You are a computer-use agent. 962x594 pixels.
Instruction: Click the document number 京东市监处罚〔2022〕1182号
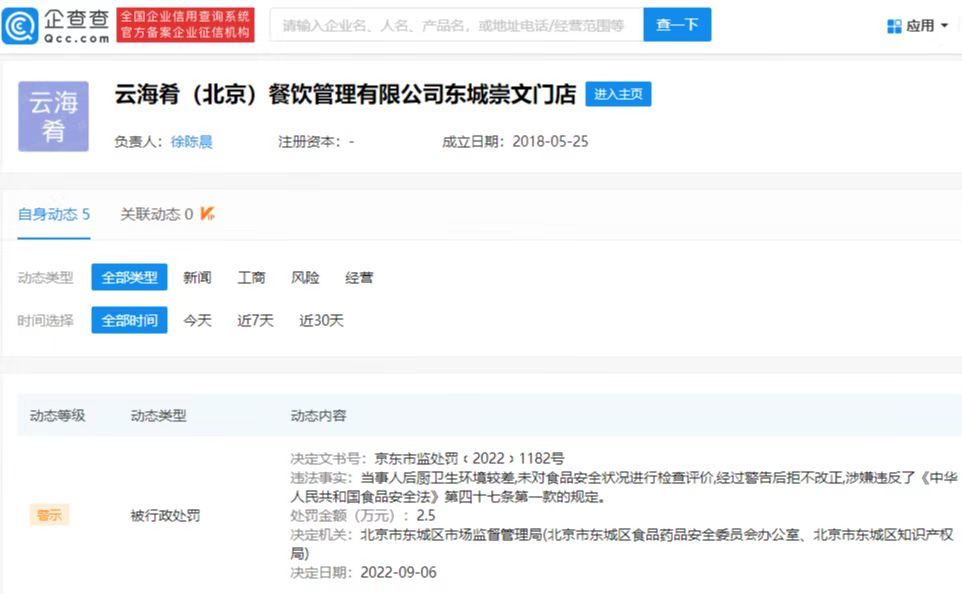pos(469,458)
